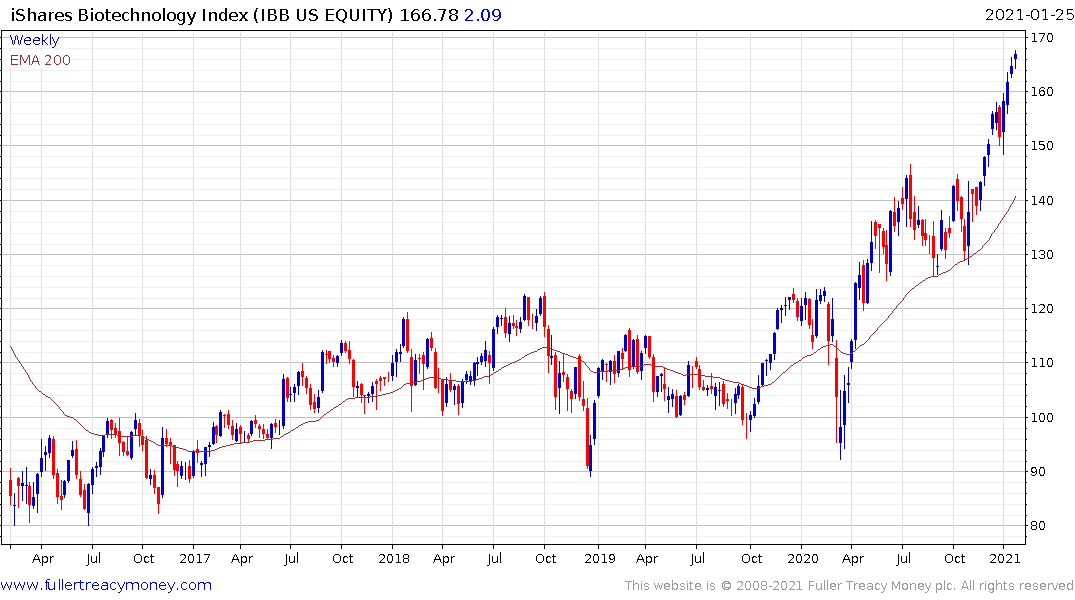Click the 2019 year label on the time axis
The width and height of the screenshot is (1075, 600).
coord(600,559)
